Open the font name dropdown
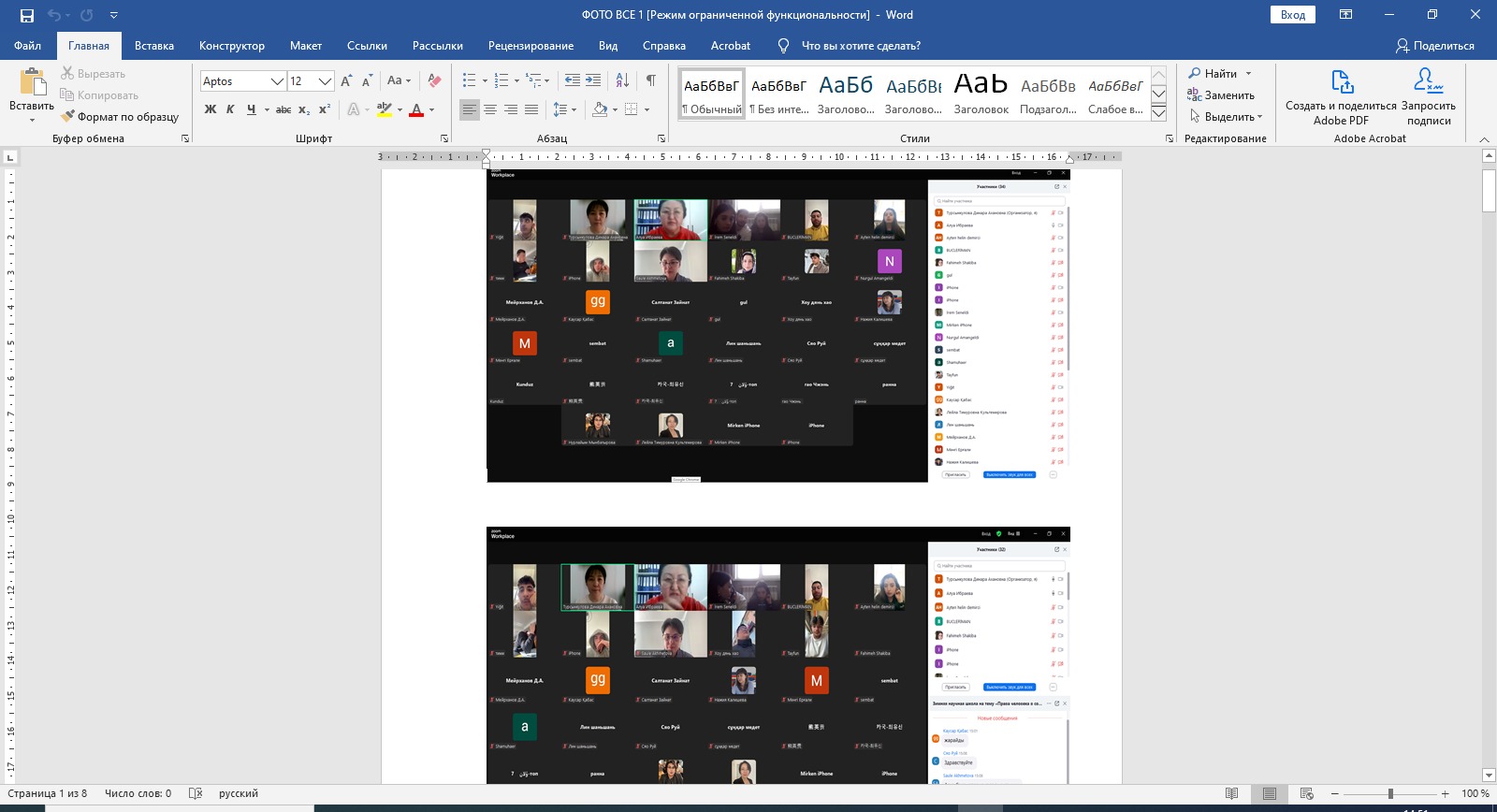1497x812 pixels. (277, 81)
